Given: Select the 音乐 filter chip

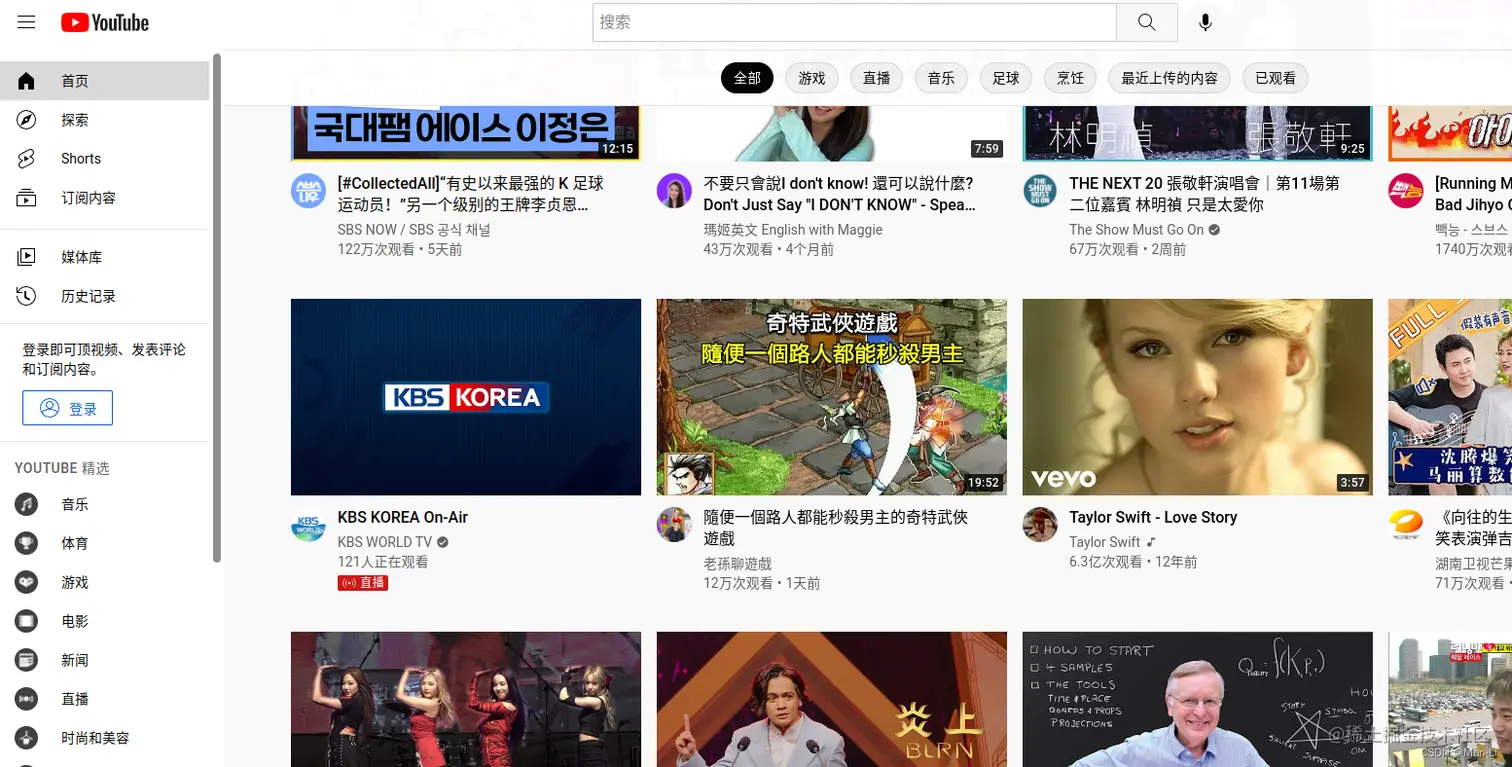Looking at the screenshot, I should click(x=941, y=78).
